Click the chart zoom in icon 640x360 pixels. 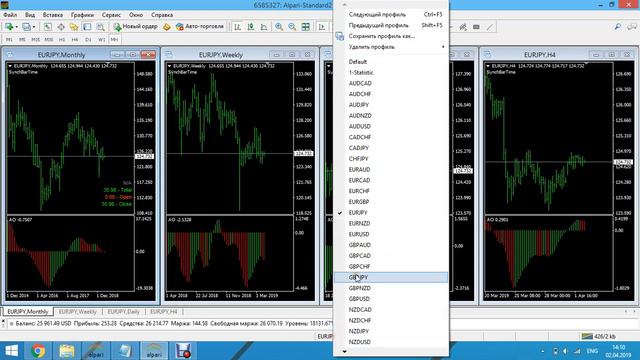click(279, 27)
